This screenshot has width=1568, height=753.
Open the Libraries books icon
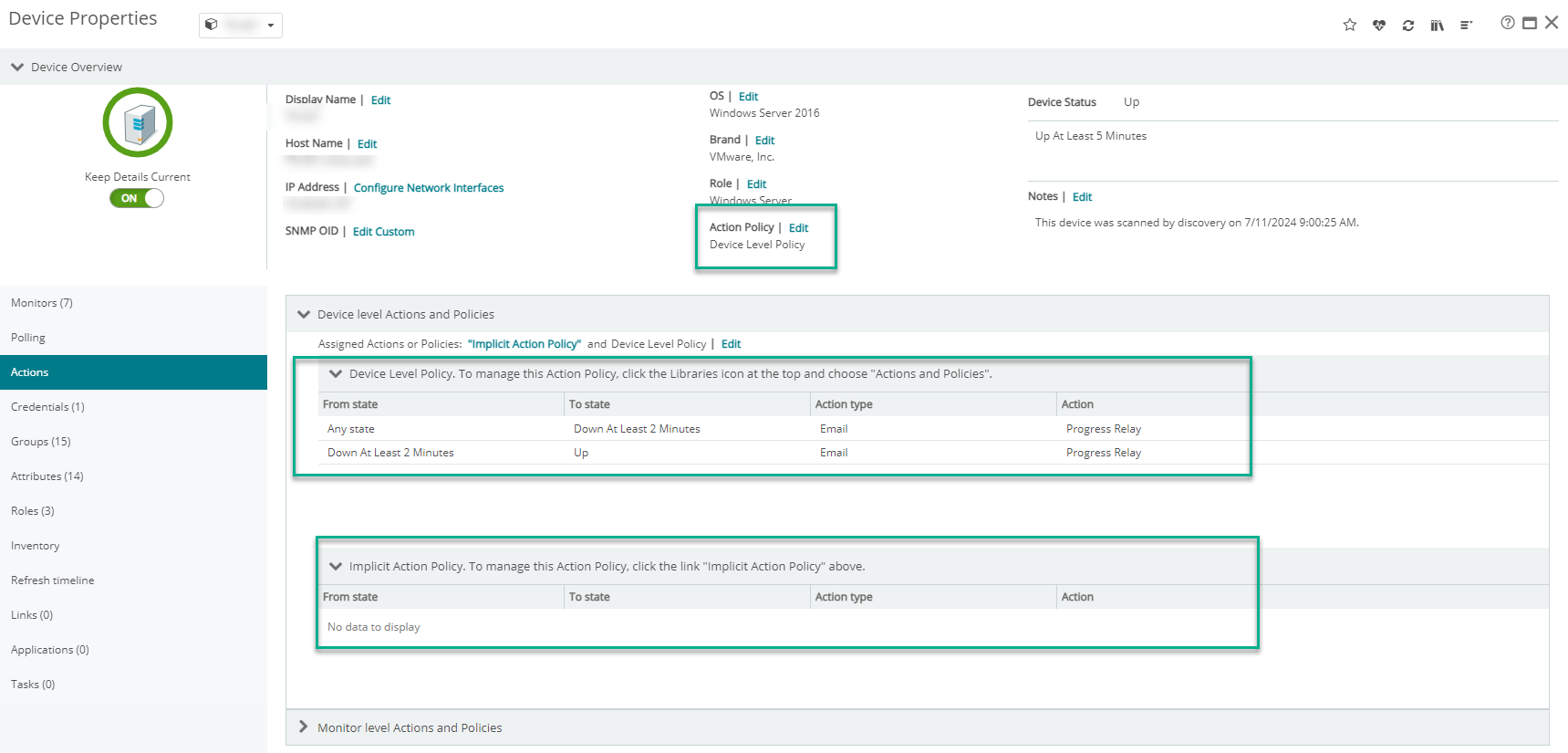tap(1438, 26)
